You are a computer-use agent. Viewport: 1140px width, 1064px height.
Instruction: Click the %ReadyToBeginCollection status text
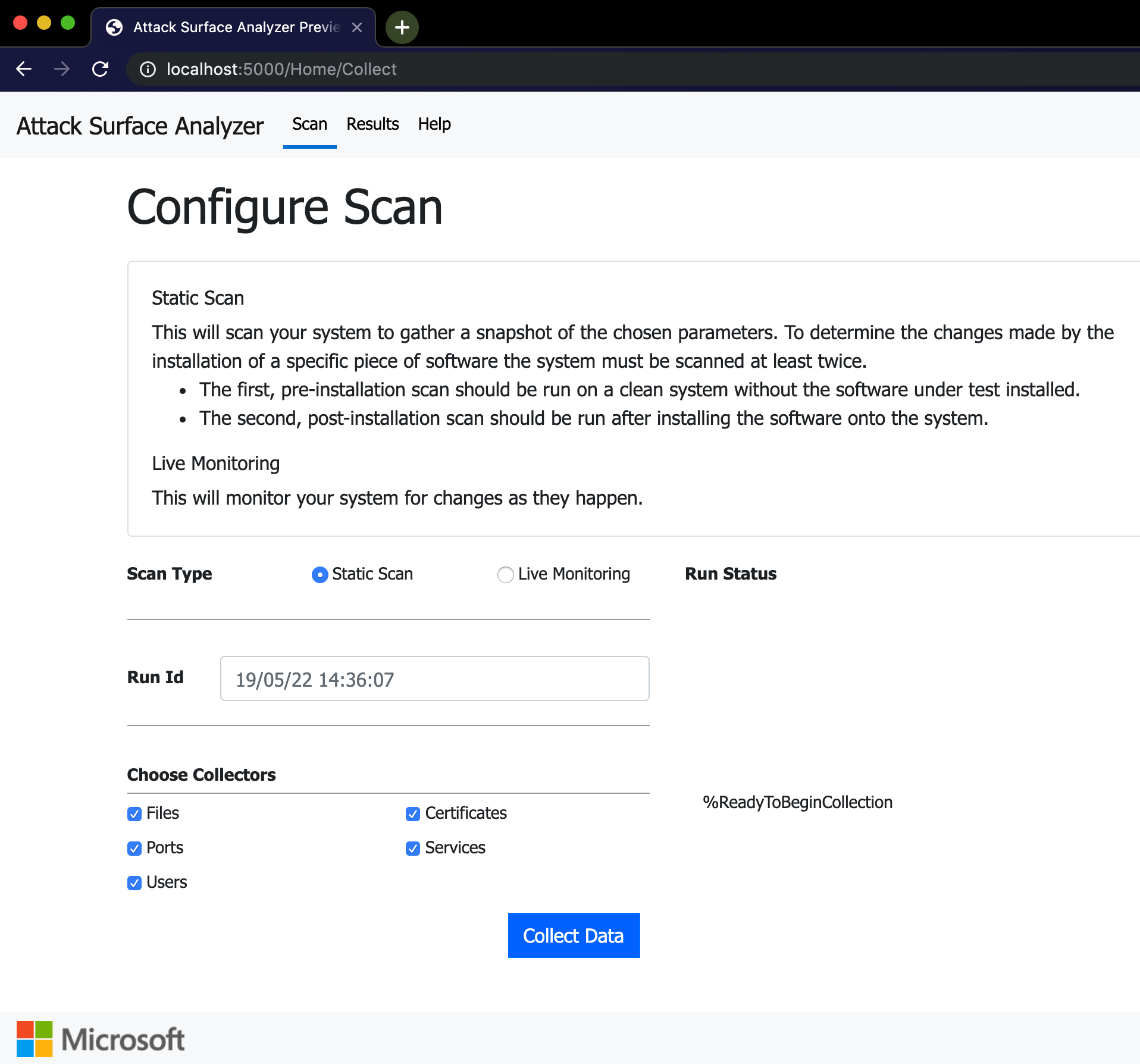click(797, 802)
